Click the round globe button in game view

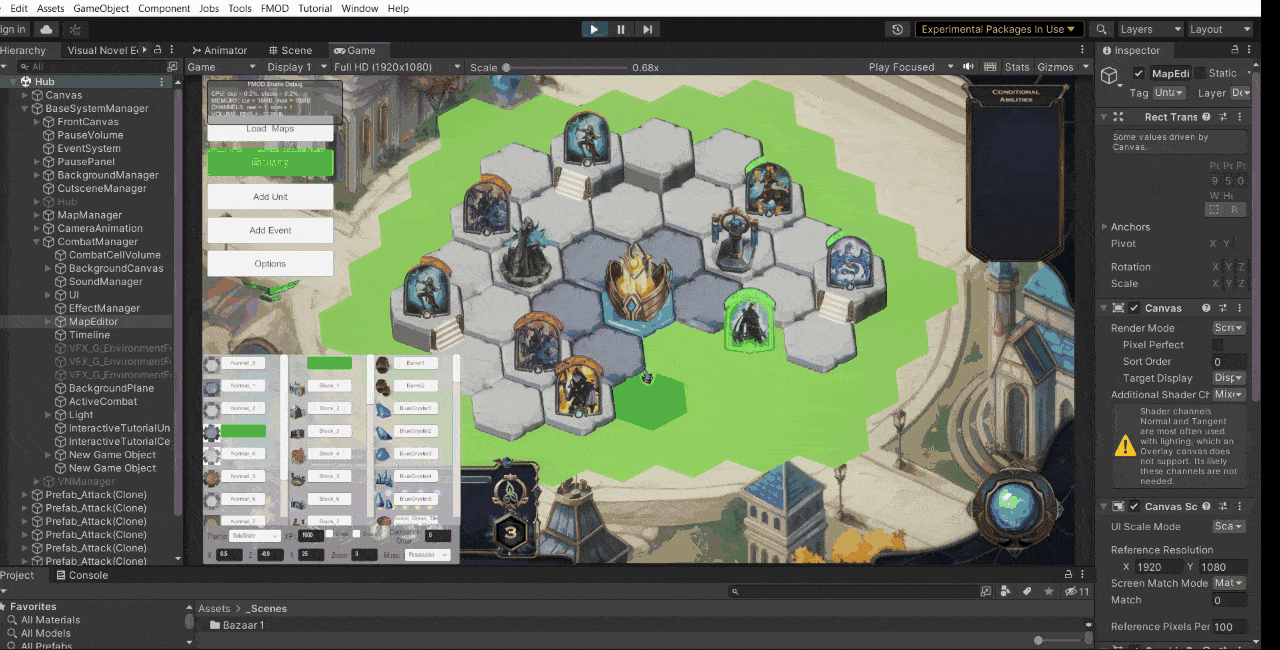1013,508
